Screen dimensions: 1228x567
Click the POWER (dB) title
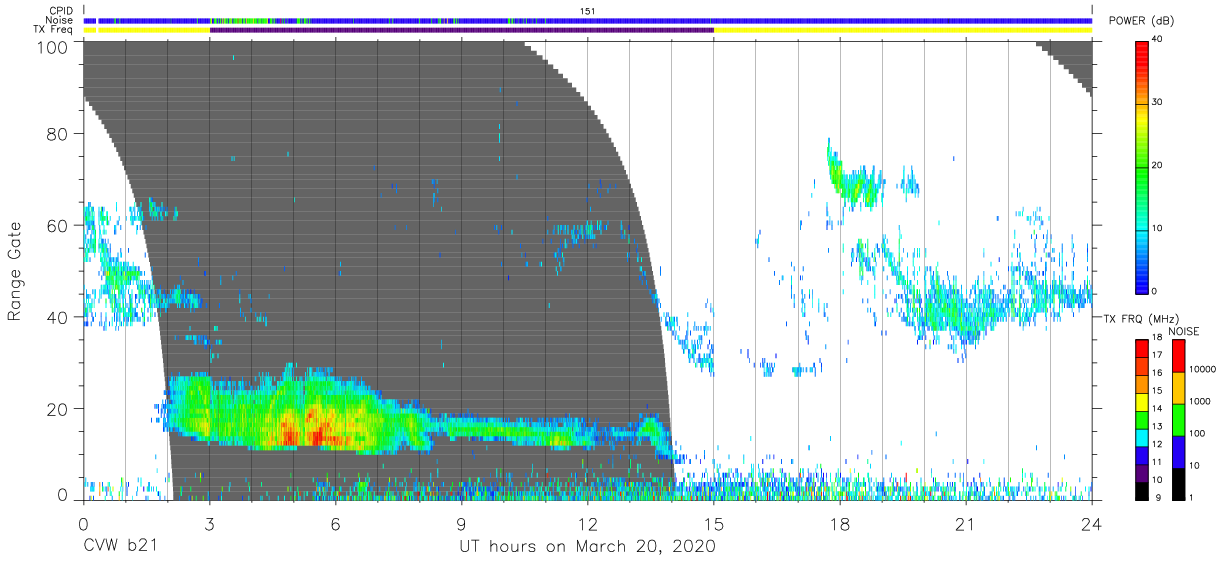pyautogui.click(x=1140, y=21)
